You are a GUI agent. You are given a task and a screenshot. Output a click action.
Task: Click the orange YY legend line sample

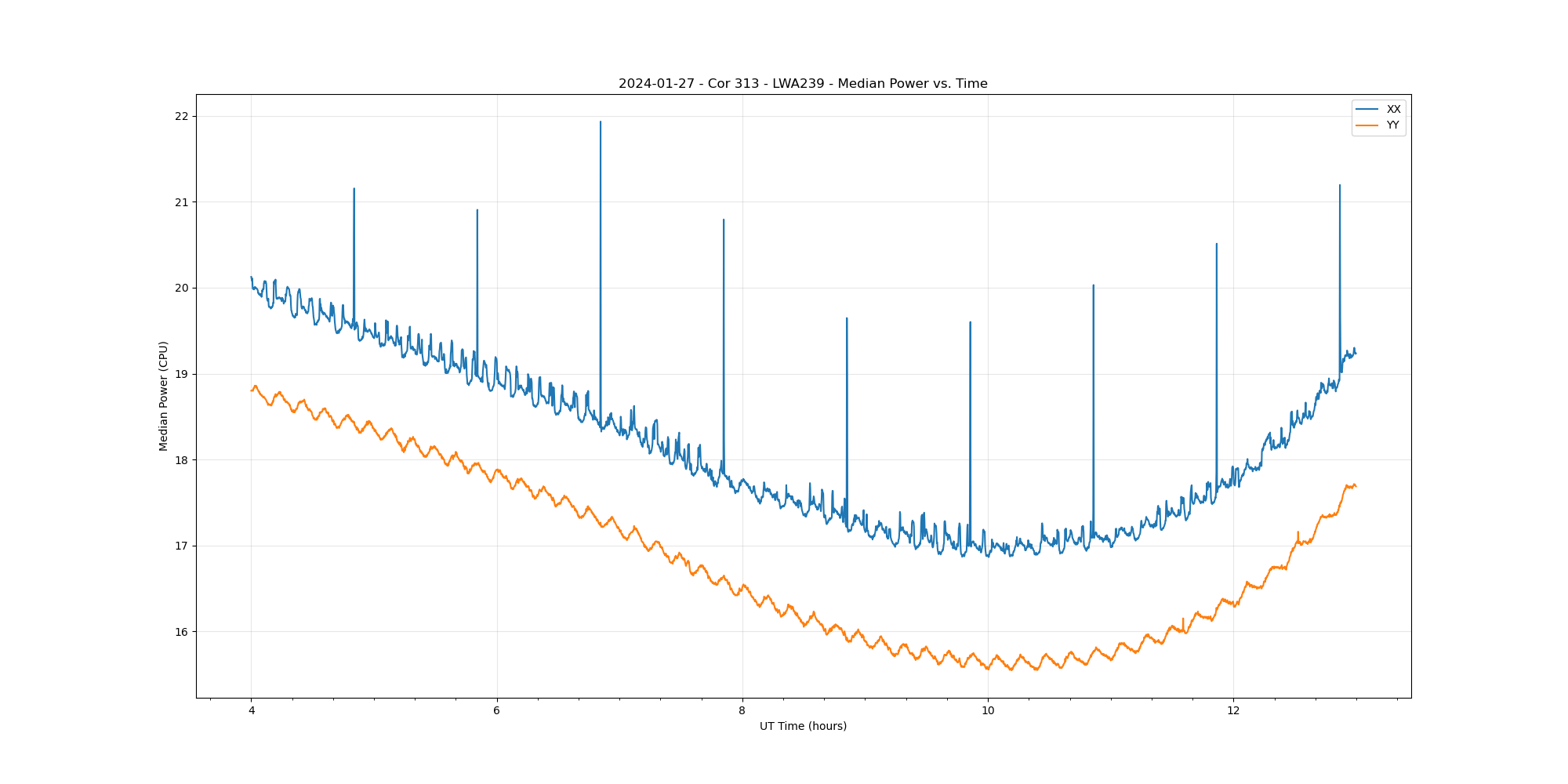point(1367,125)
